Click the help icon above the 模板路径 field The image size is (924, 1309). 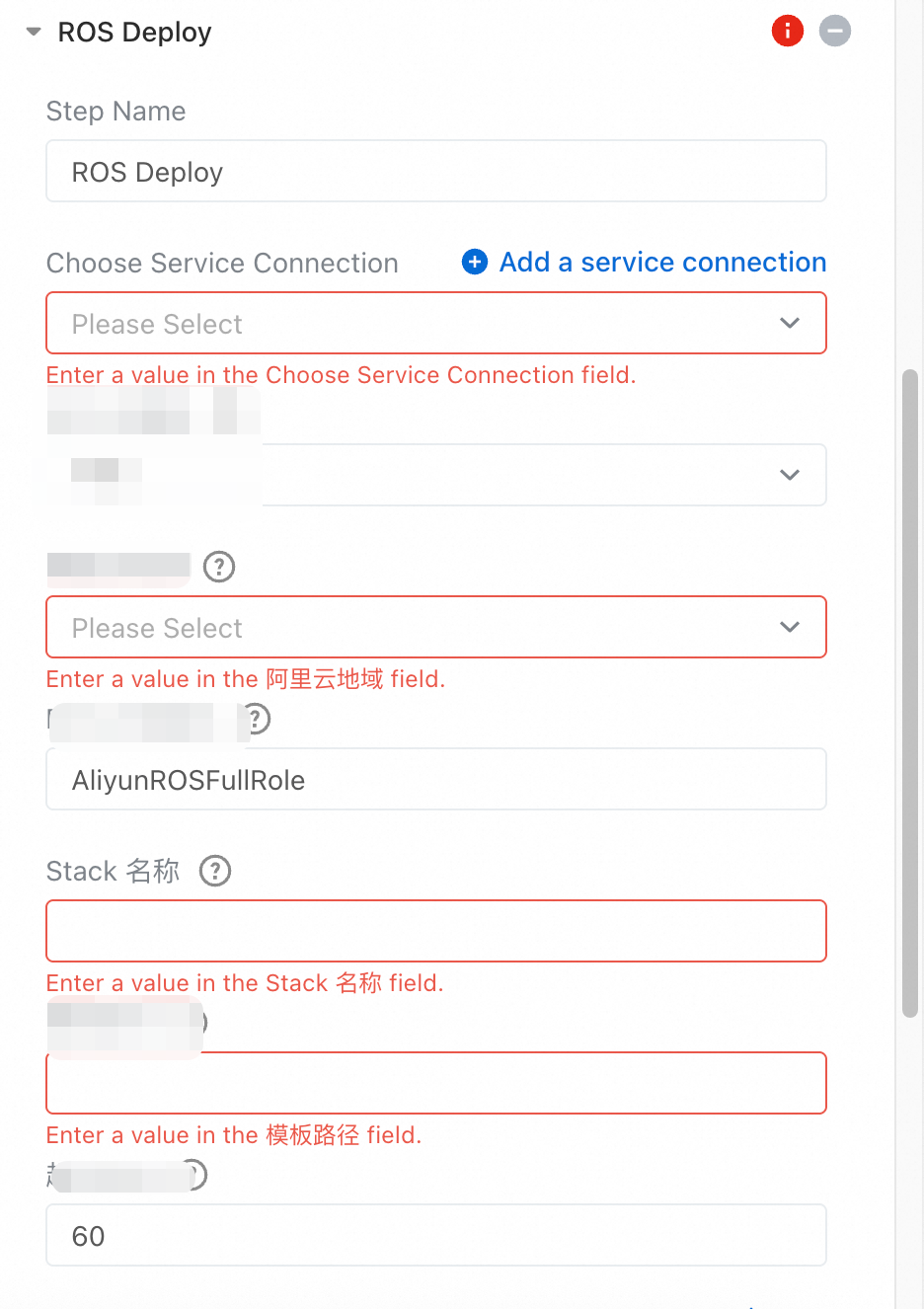202,1023
